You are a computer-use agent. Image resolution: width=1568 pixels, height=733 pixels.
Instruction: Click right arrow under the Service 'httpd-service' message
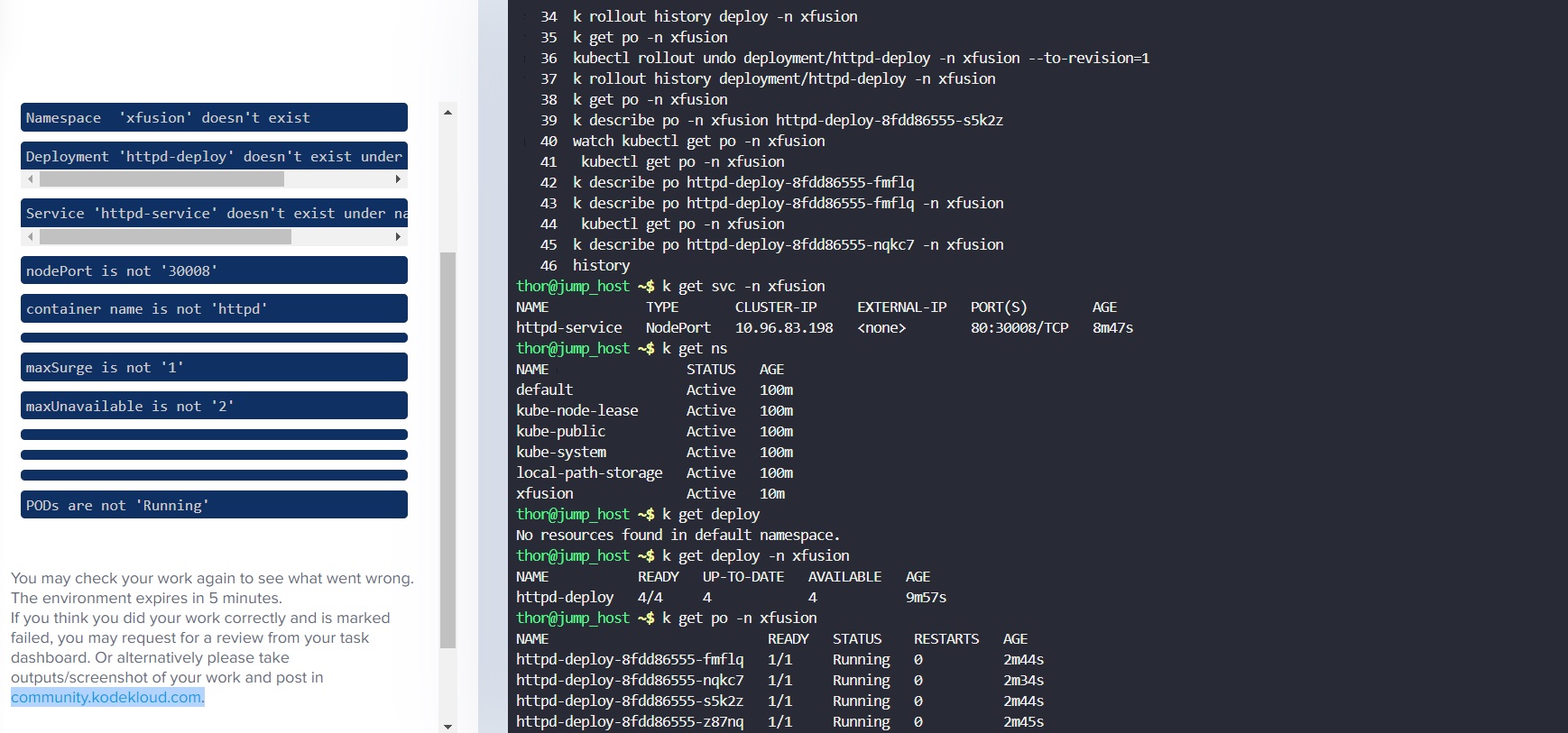tap(398, 237)
